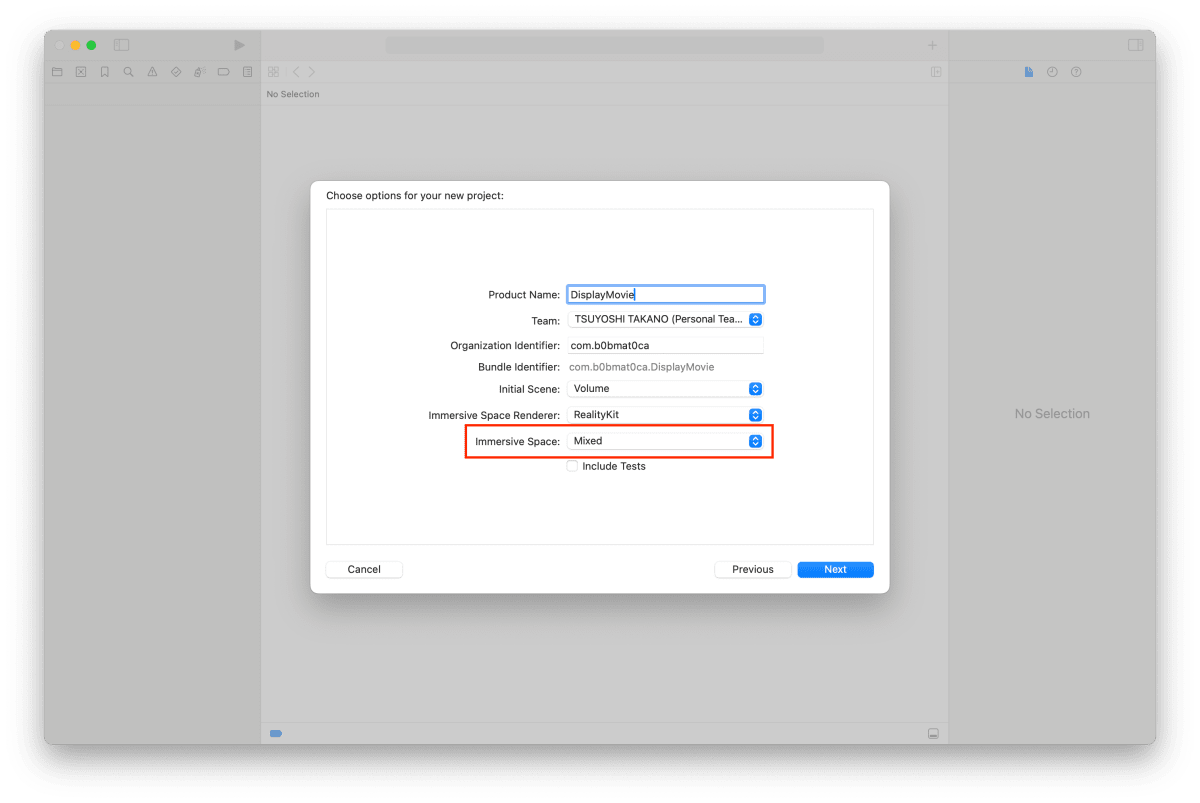Show the File inspector blue document icon
The width and height of the screenshot is (1200, 803).
tap(1028, 71)
